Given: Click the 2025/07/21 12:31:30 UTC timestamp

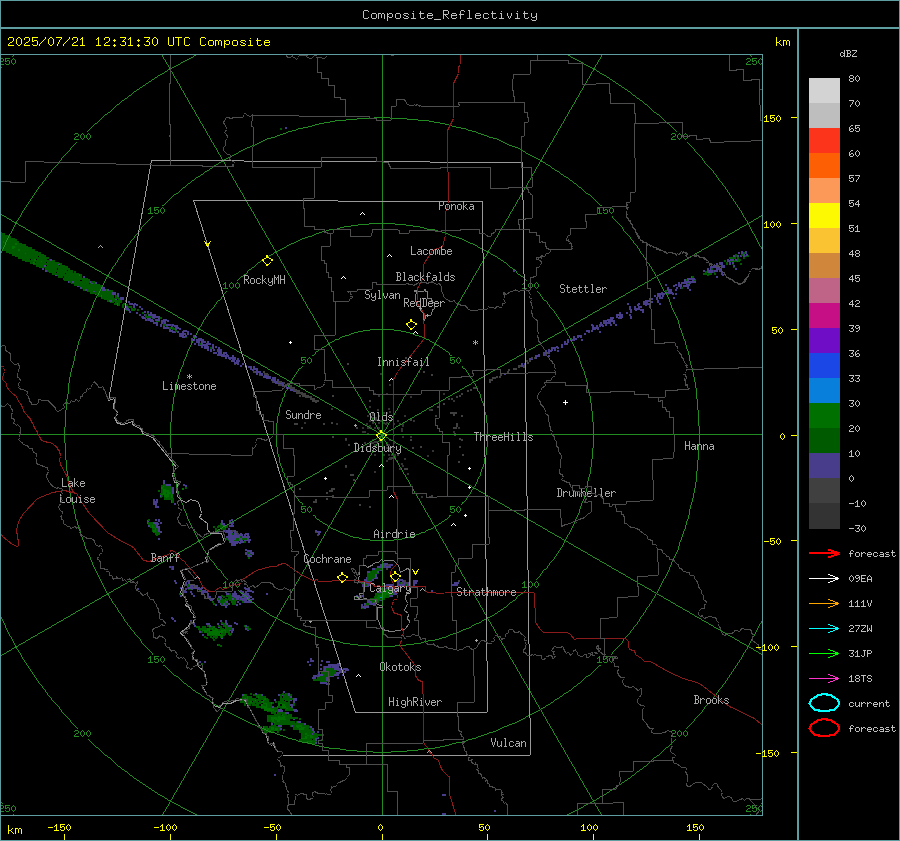Looking at the screenshot, I should click(x=139, y=42).
